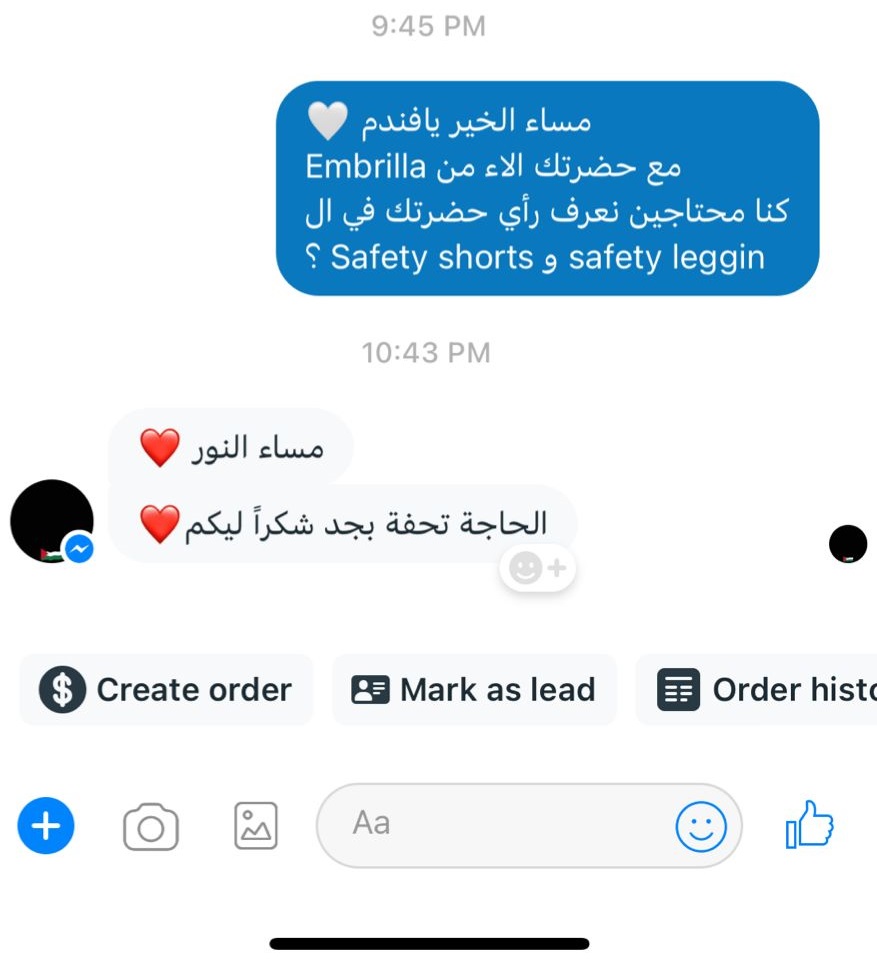
Task: Open the photo gallery icon
Action: pyautogui.click(x=256, y=826)
